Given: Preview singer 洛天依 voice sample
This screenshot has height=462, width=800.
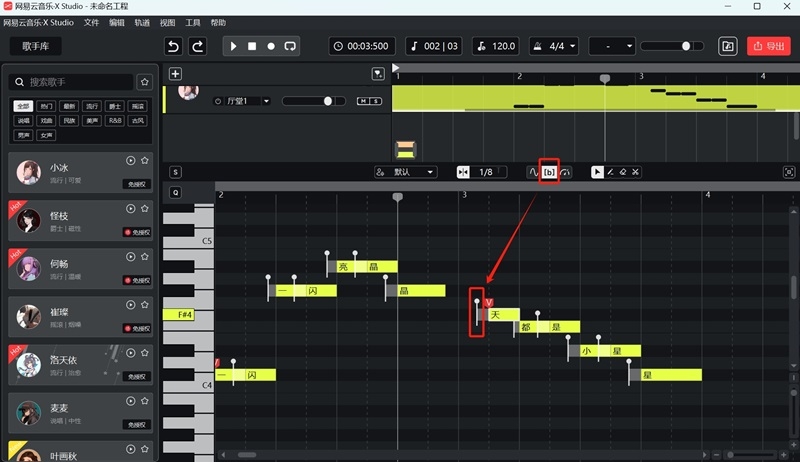Looking at the screenshot, I should coord(131,353).
